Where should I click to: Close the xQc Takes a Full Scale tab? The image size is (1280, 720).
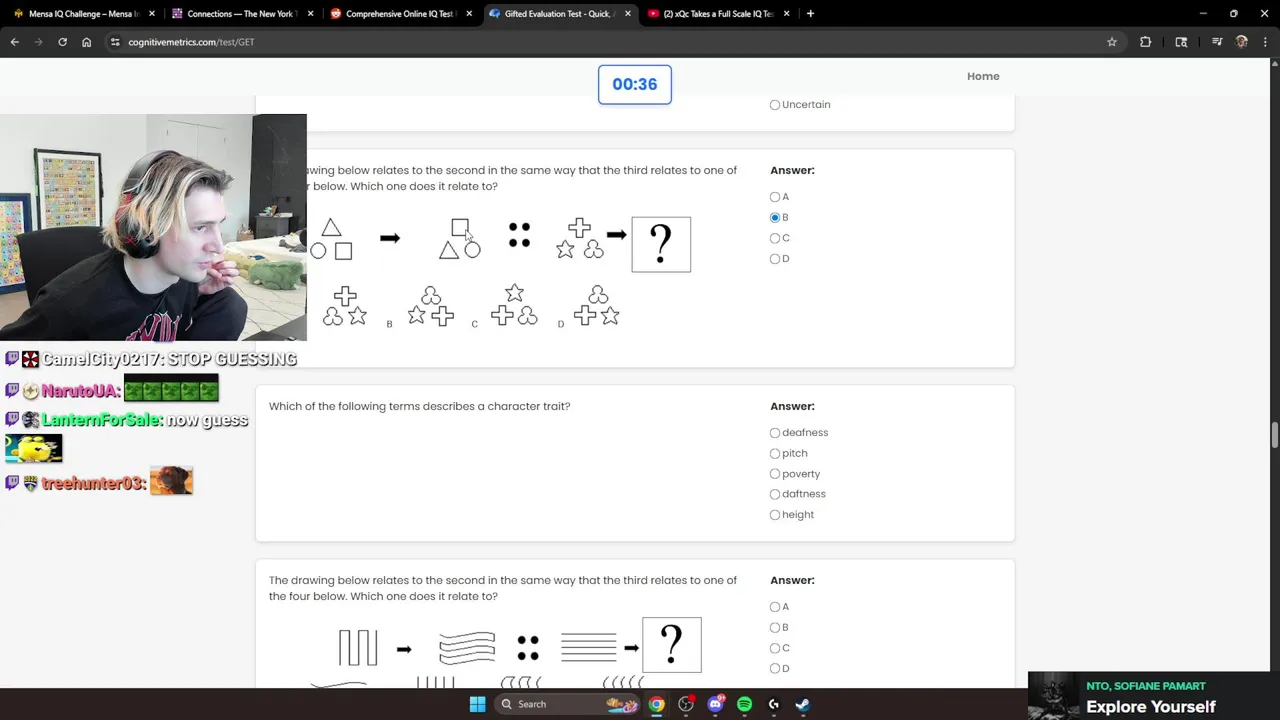click(x=786, y=14)
